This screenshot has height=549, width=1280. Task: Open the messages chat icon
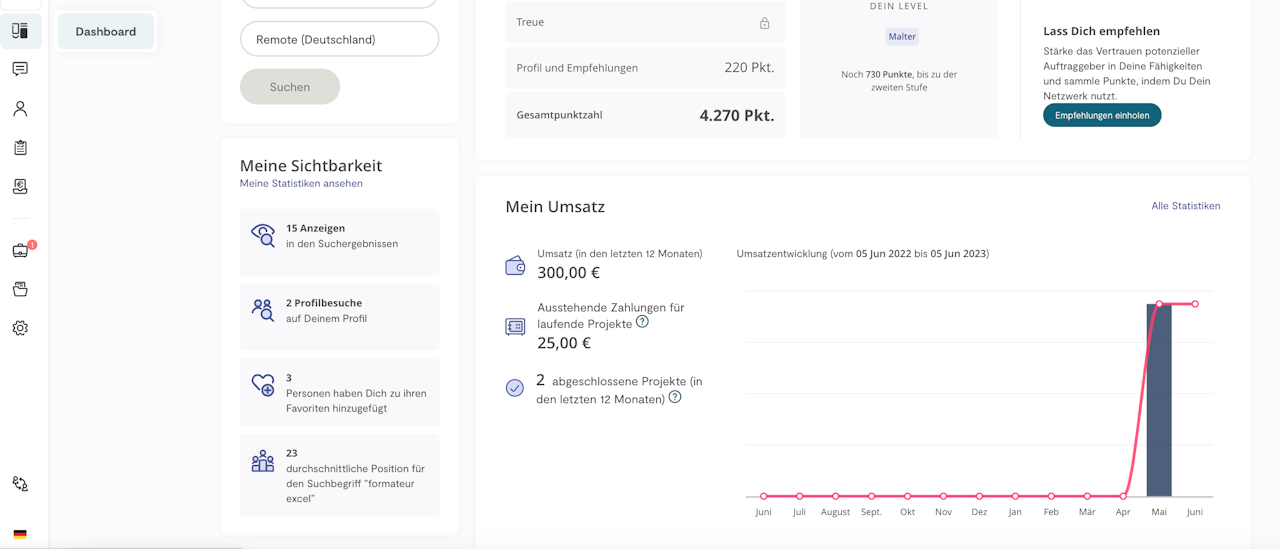pos(20,69)
